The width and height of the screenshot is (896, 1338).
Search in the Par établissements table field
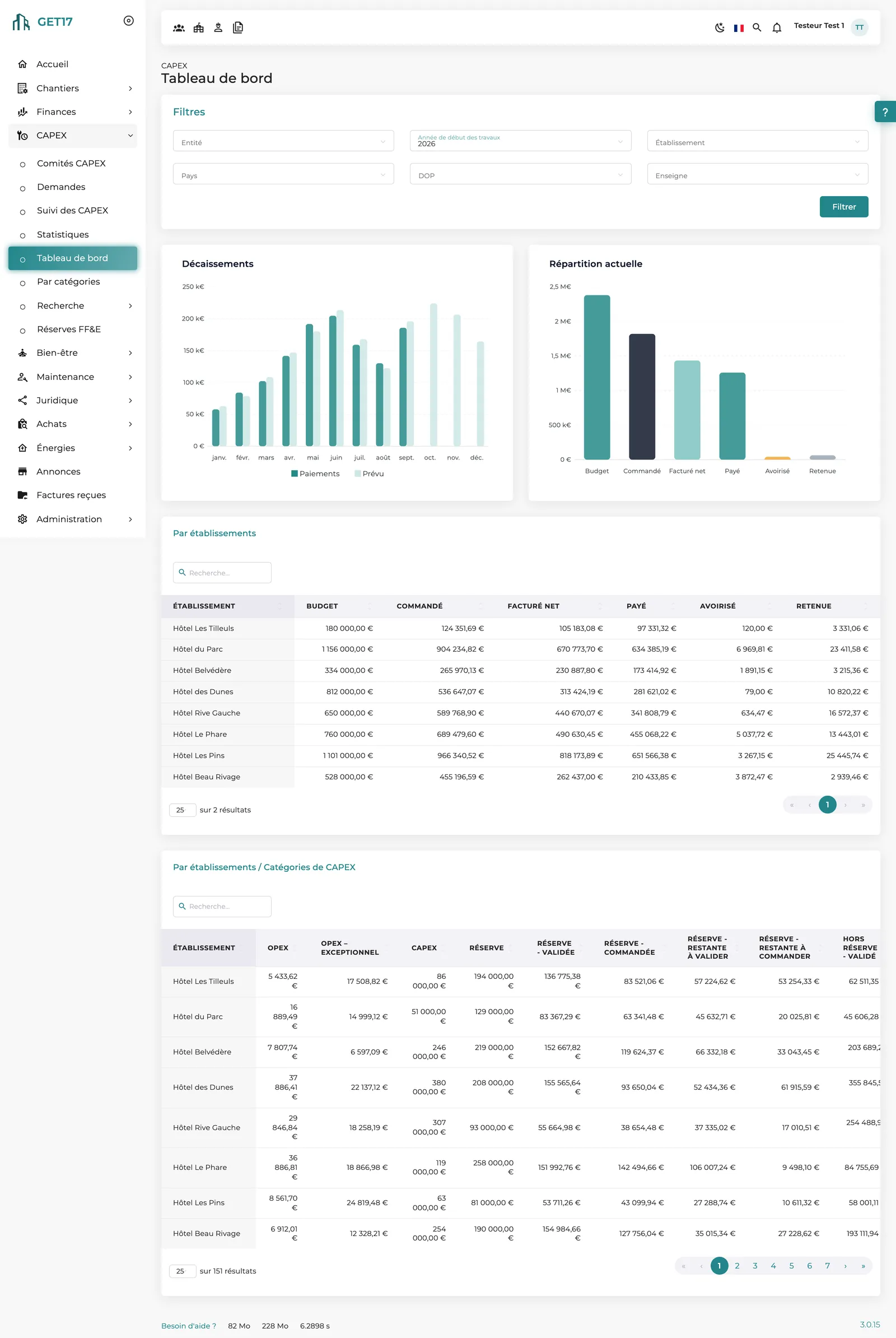(222, 573)
